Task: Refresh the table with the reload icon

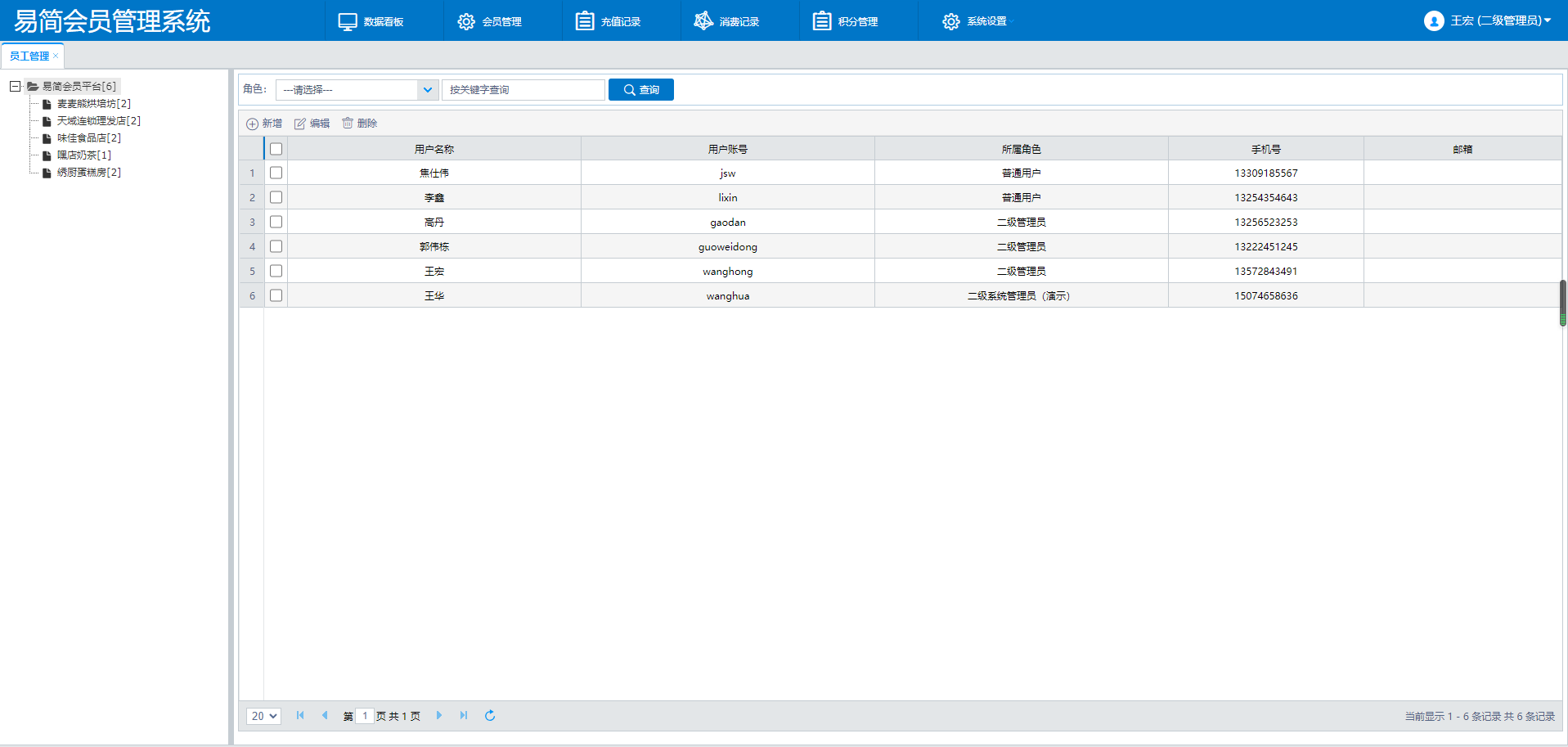Action: point(490,716)
